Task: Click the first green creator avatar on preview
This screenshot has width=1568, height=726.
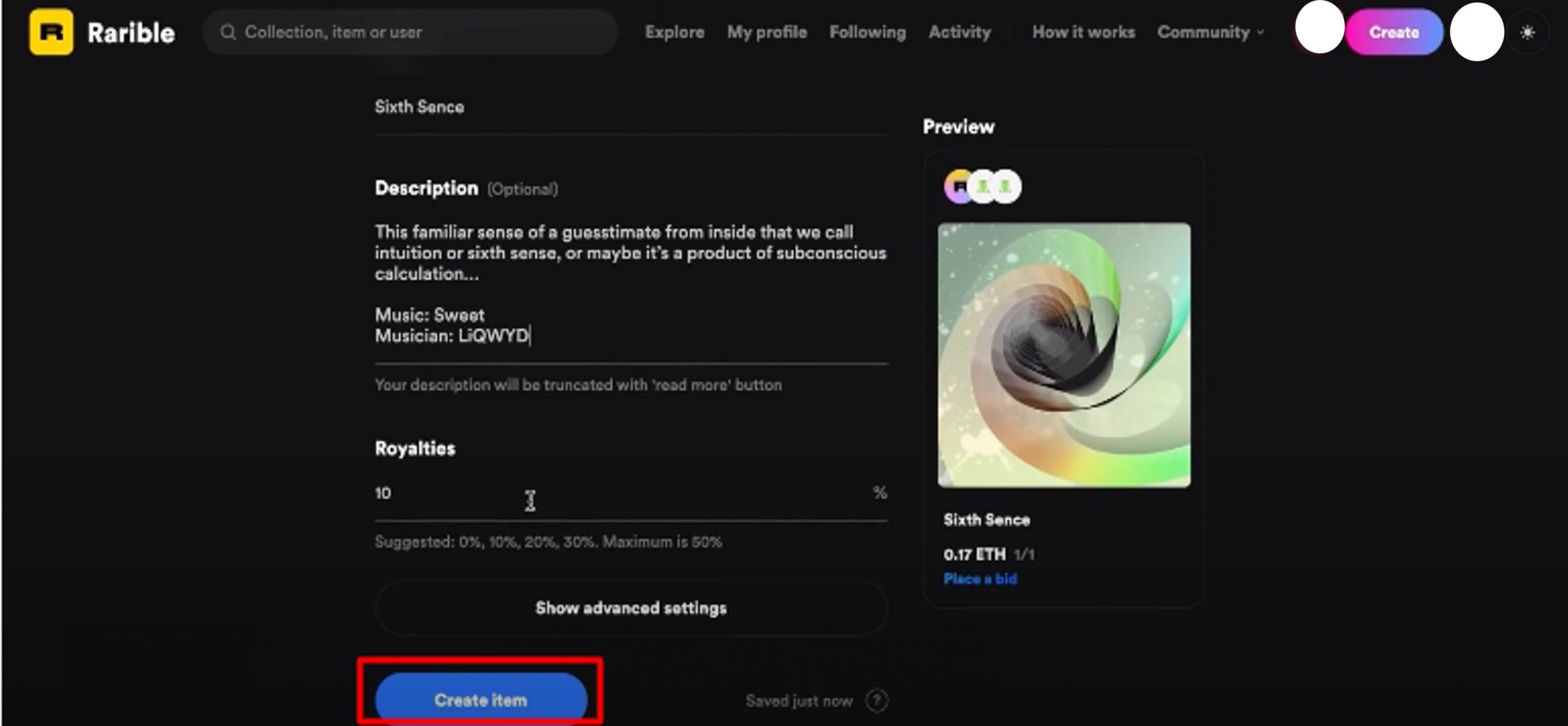Action: [983, 187]
